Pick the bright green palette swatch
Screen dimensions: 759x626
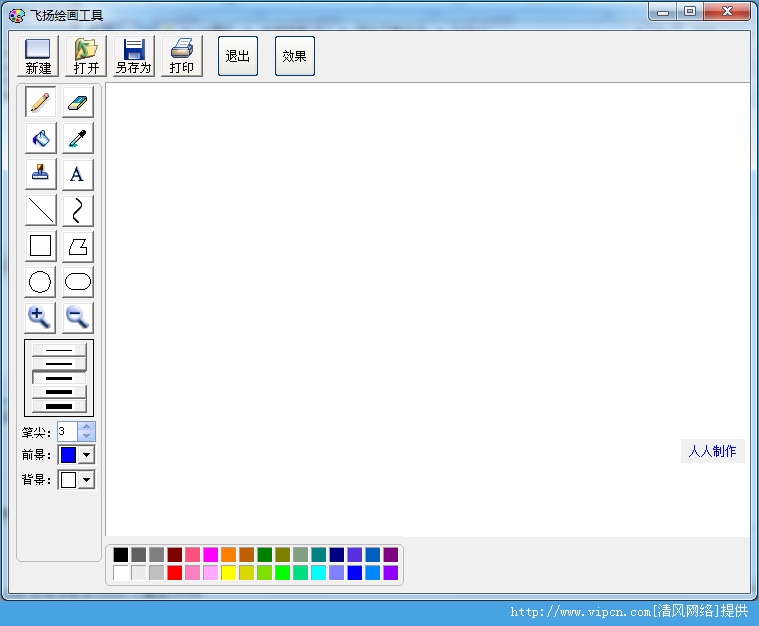tap(282, 573)
